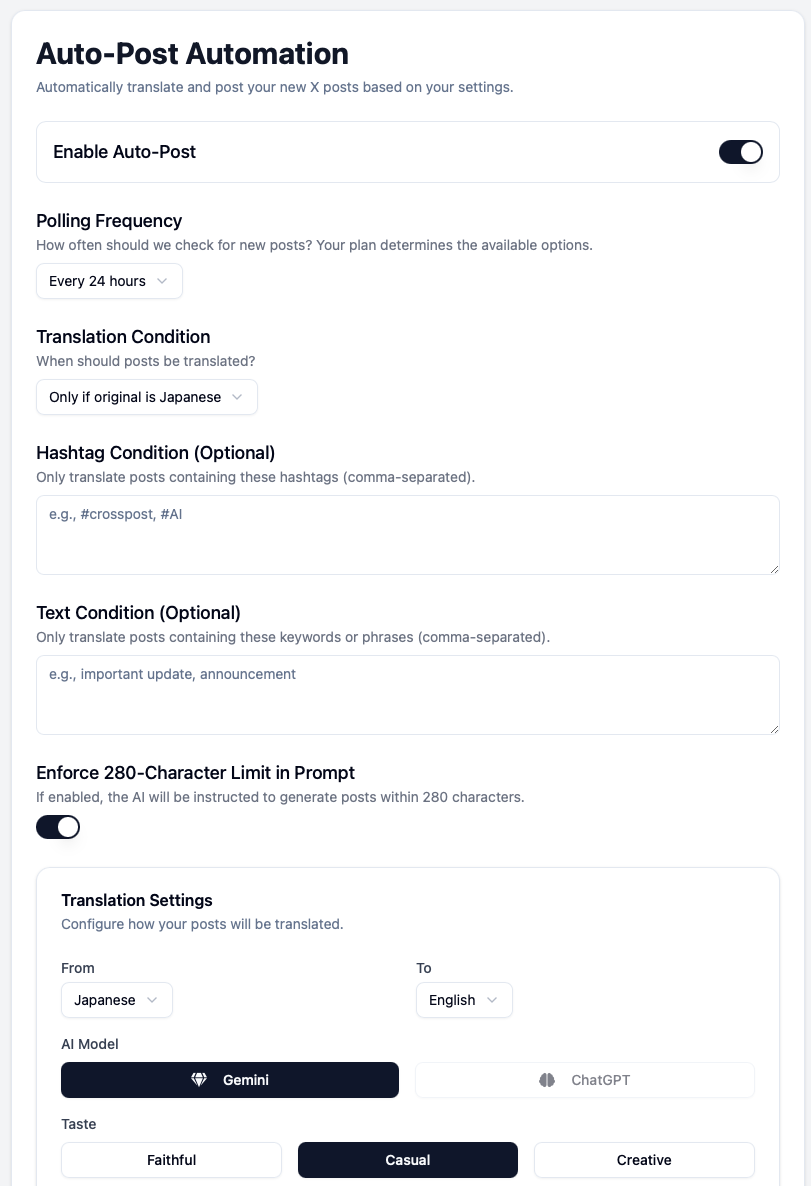Image resolution: width=811 pixels, height=1186 pixels.
Task: Disable the 280-Character Limit switch
Action: 58,827
